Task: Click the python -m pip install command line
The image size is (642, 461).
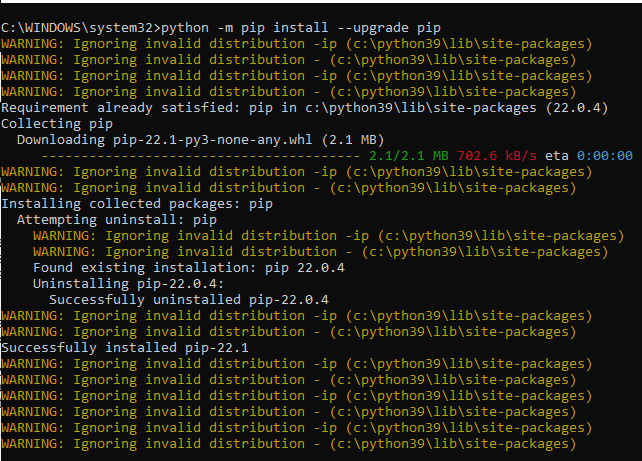Action: click(x=221, y=28)
